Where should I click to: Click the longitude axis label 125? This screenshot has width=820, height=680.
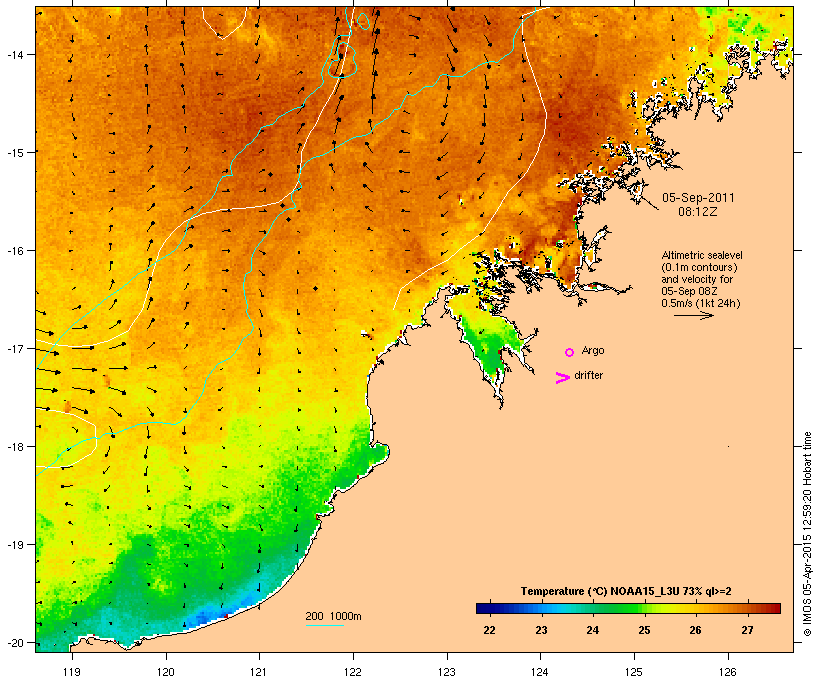tap(634, 672)
